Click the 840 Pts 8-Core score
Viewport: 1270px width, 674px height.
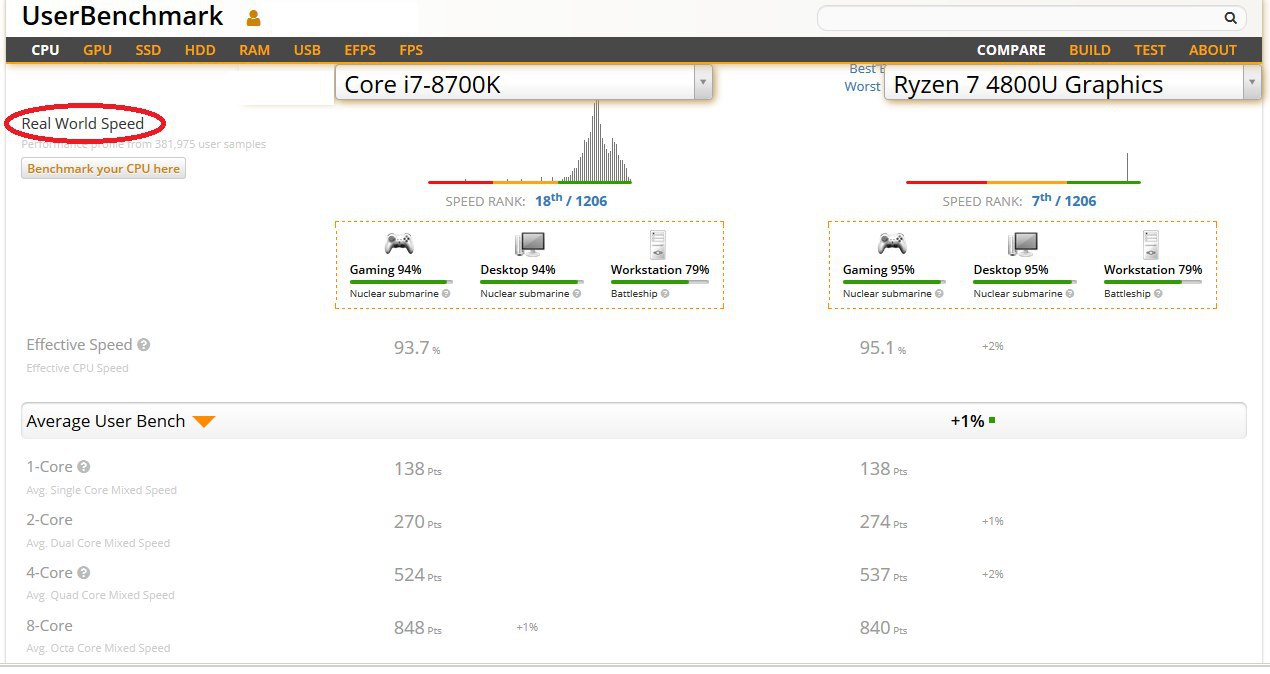(883, 628)
